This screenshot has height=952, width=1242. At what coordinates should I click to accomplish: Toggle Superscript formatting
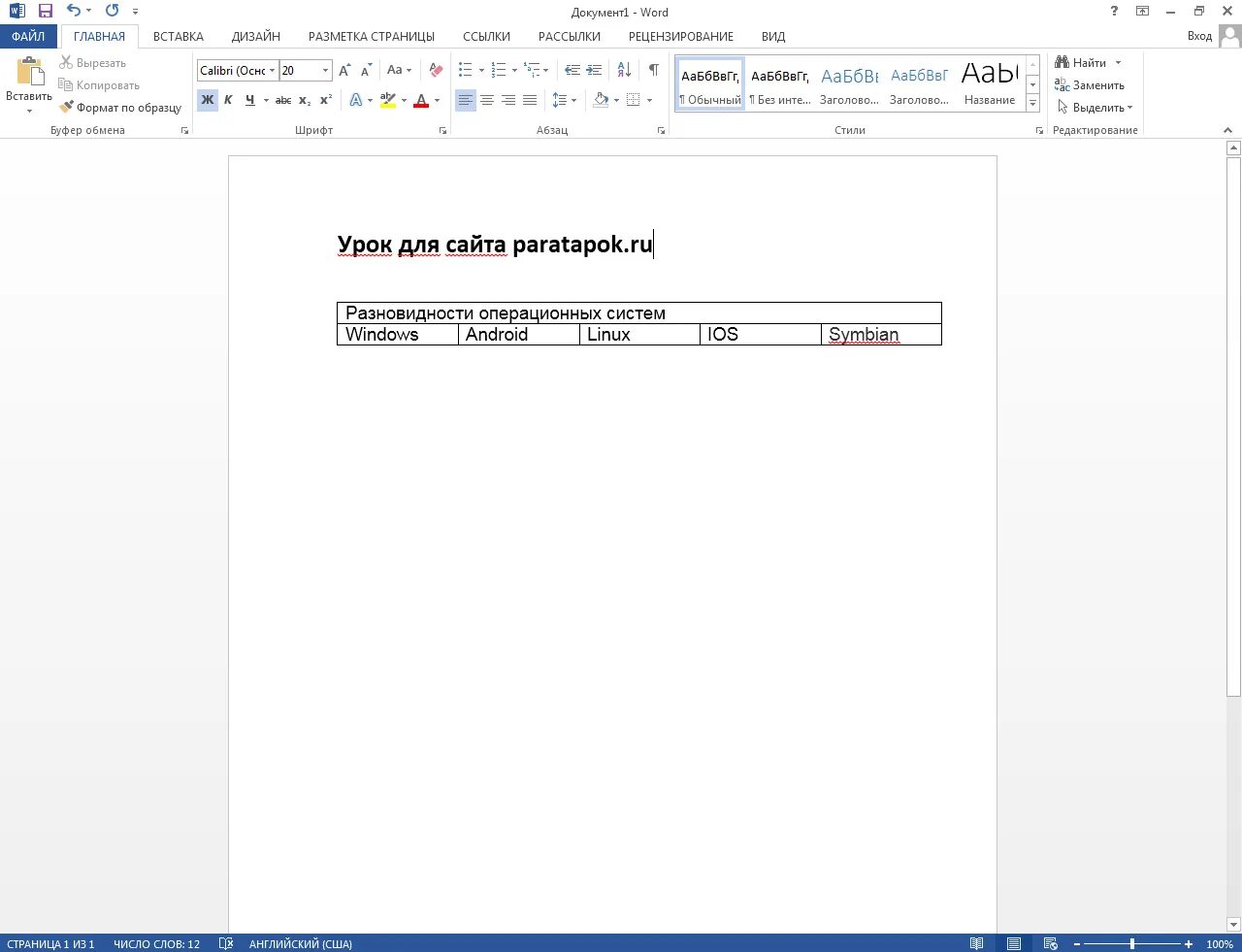[326, 100]
